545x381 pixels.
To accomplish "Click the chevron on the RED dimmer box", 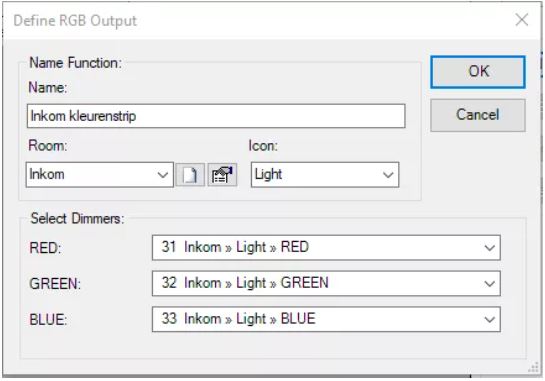I will point(489,248).
